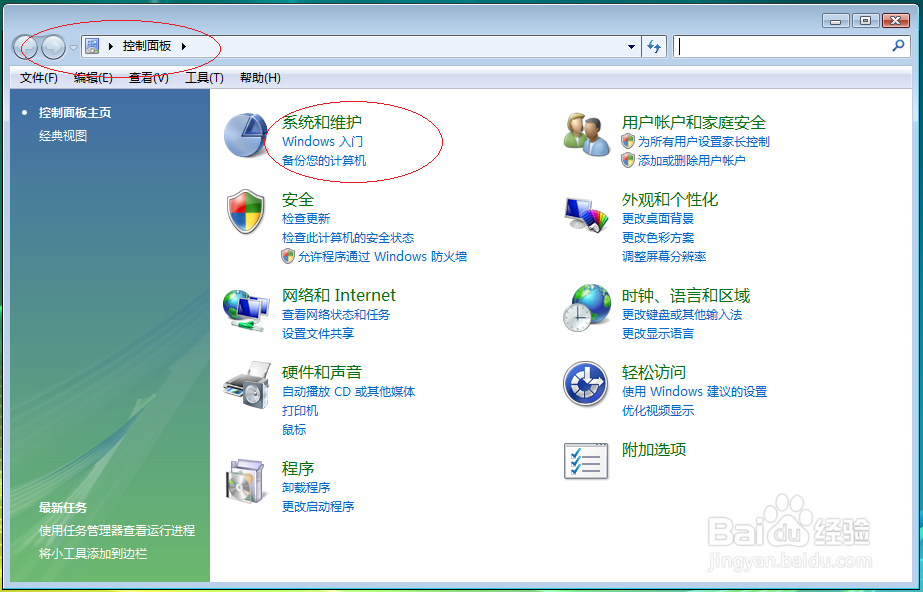The width and height of the screenshot is (923, 592).
Task: Click the Refresh button beside address bar
Action: point(653,46)
